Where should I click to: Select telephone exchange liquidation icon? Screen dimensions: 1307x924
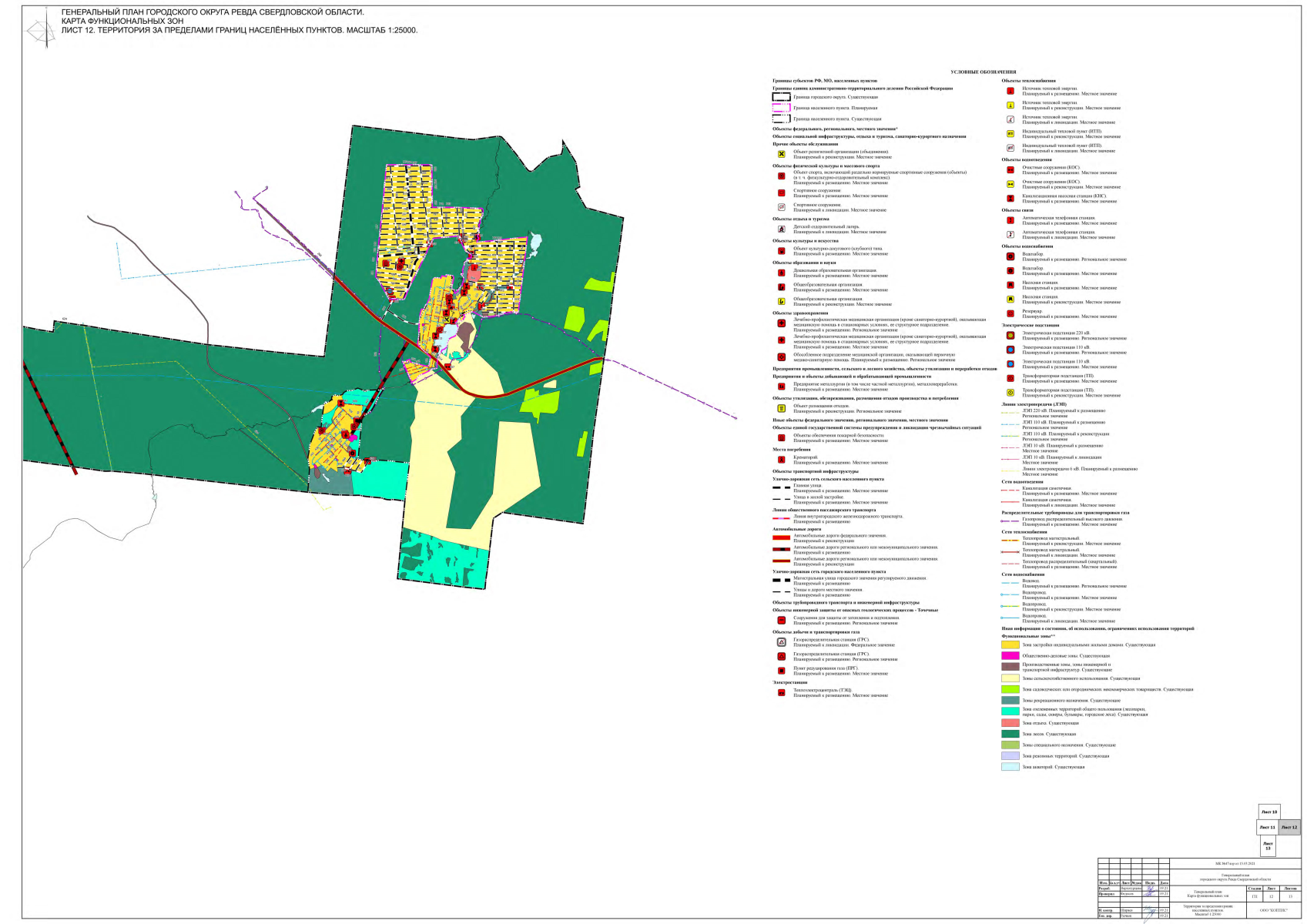1010,235
